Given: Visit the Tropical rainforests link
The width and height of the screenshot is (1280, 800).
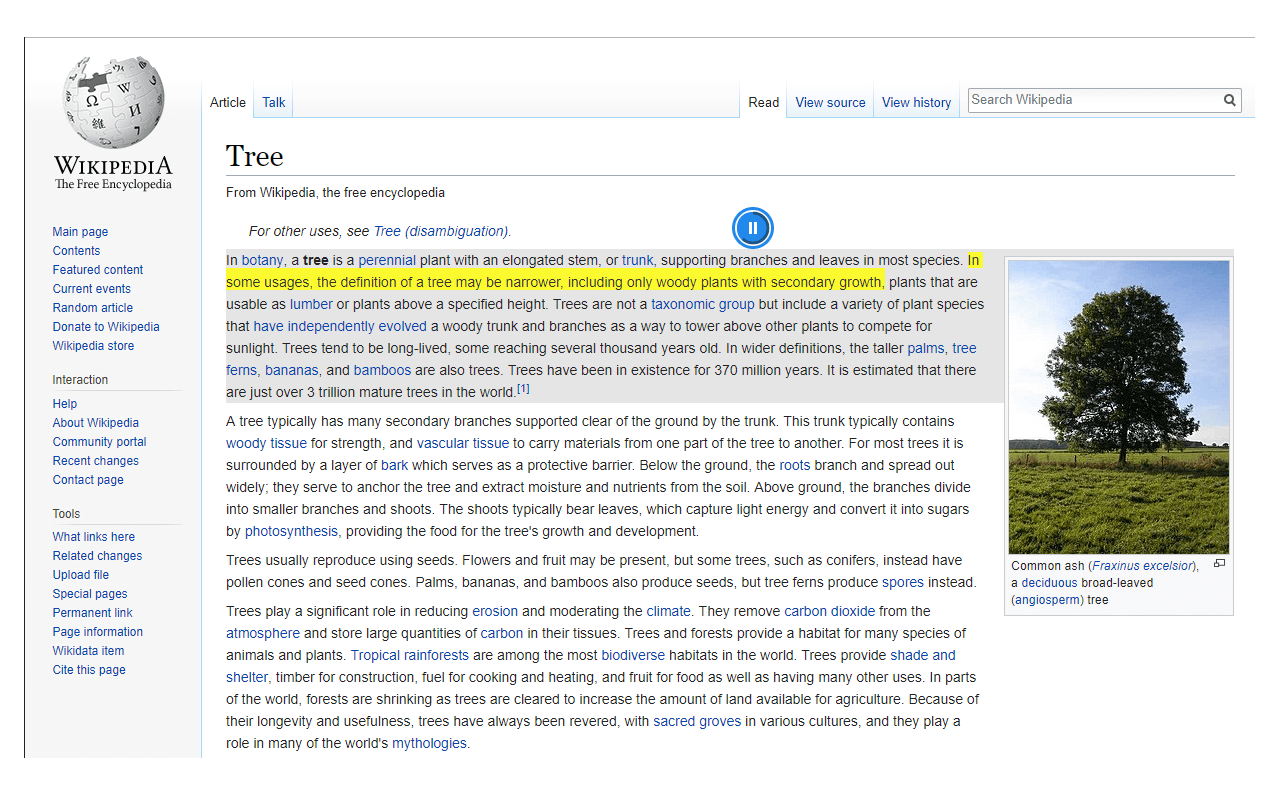Looking at the screenshot, I should tap(410, 655).
